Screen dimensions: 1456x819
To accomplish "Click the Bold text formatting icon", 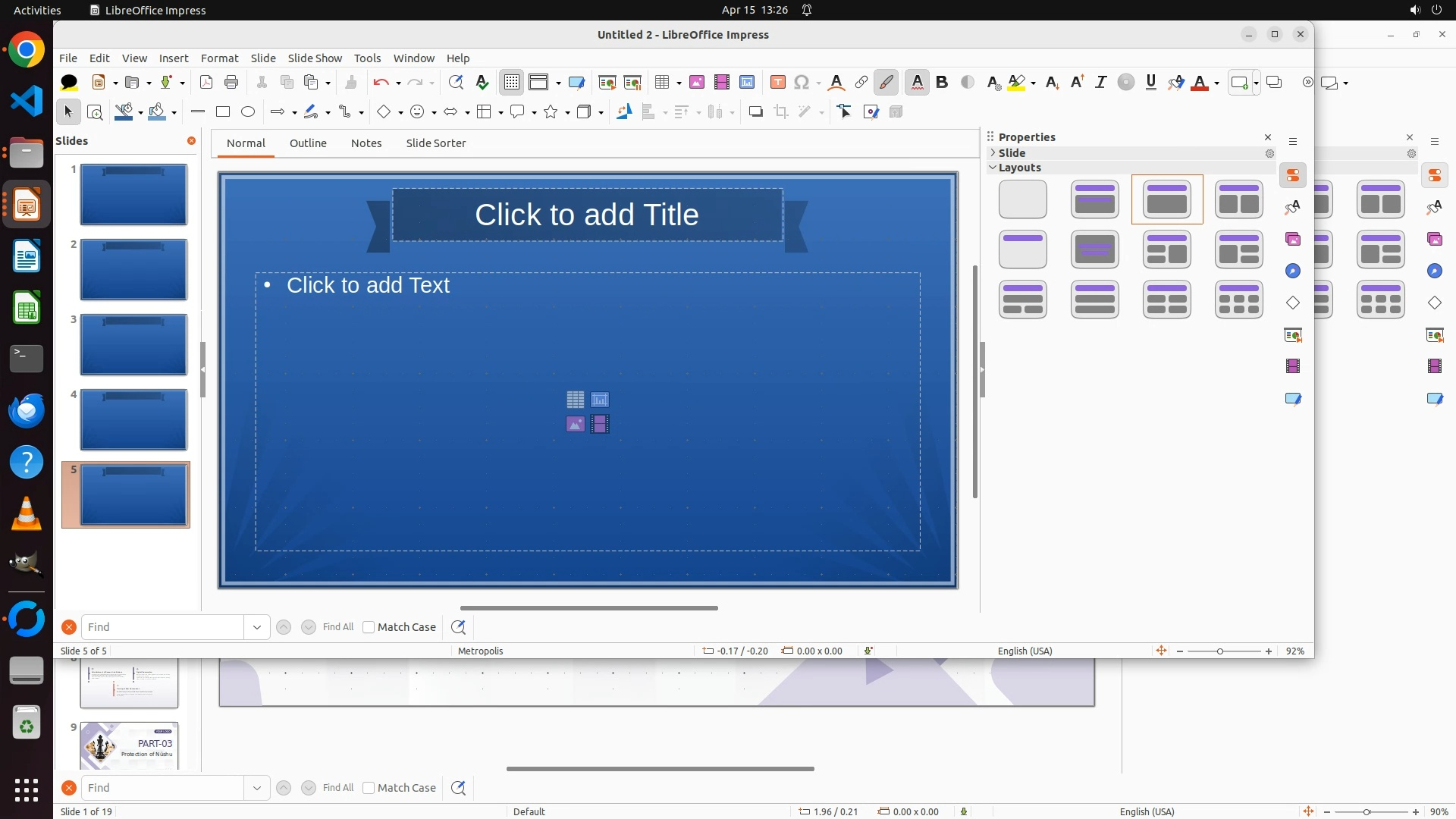I will [942, 83].
